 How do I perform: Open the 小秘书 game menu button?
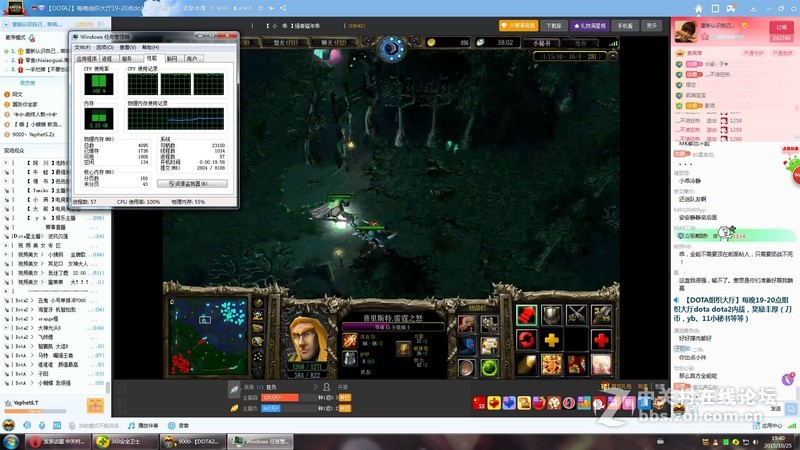pos(542,43)
